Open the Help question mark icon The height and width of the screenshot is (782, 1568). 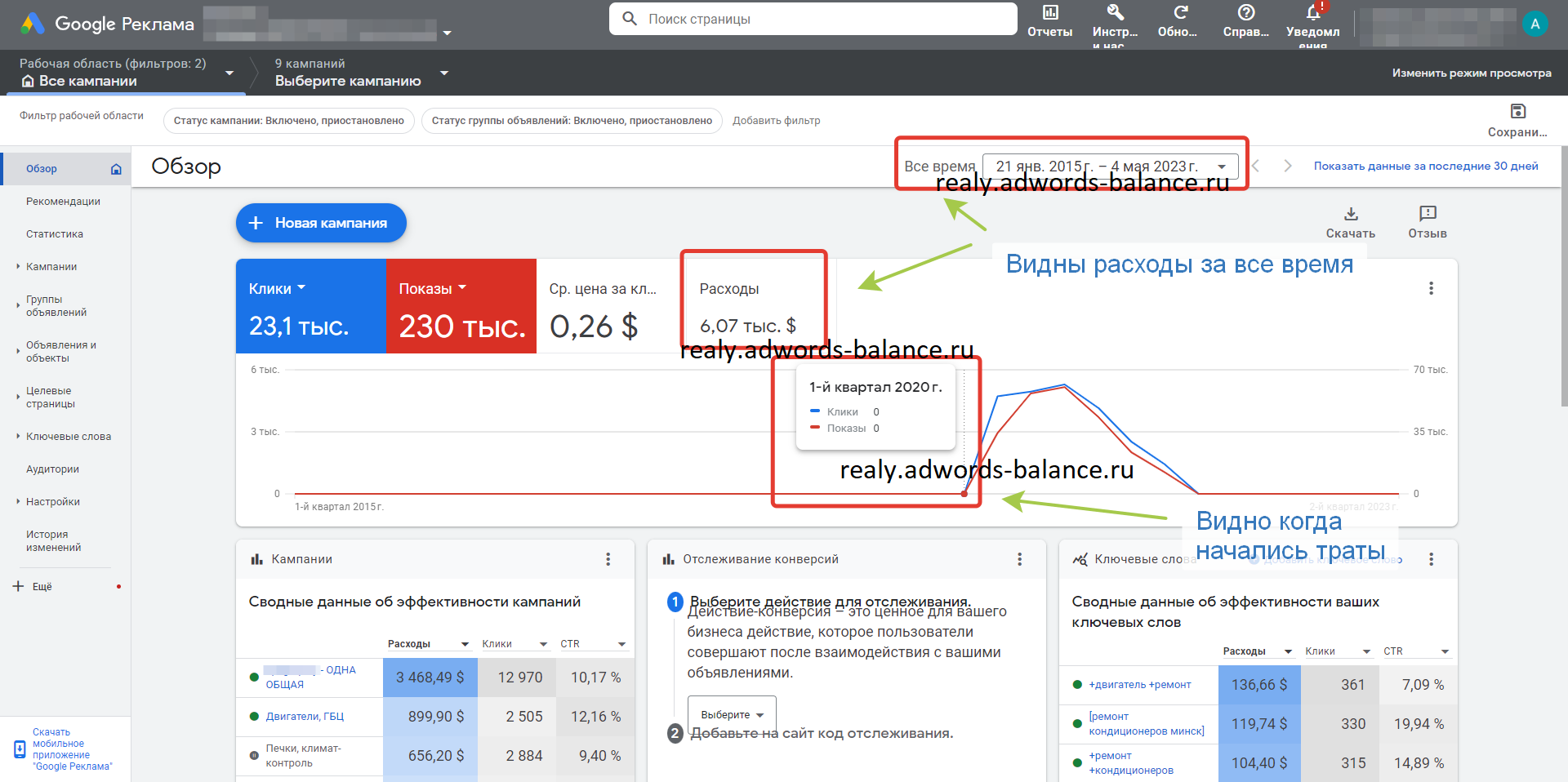(1245, 14)
